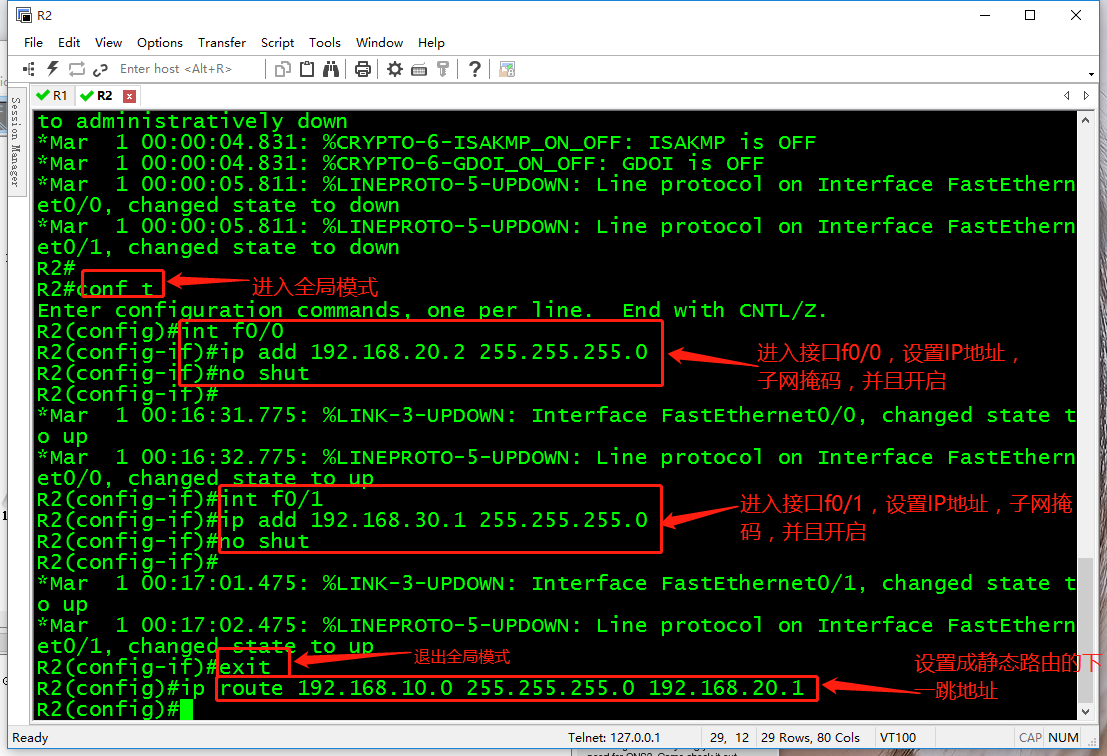Screen dimensions: 1107x756
Task: Expand the vertical Session Manager panel
Action: click(15, 141)
